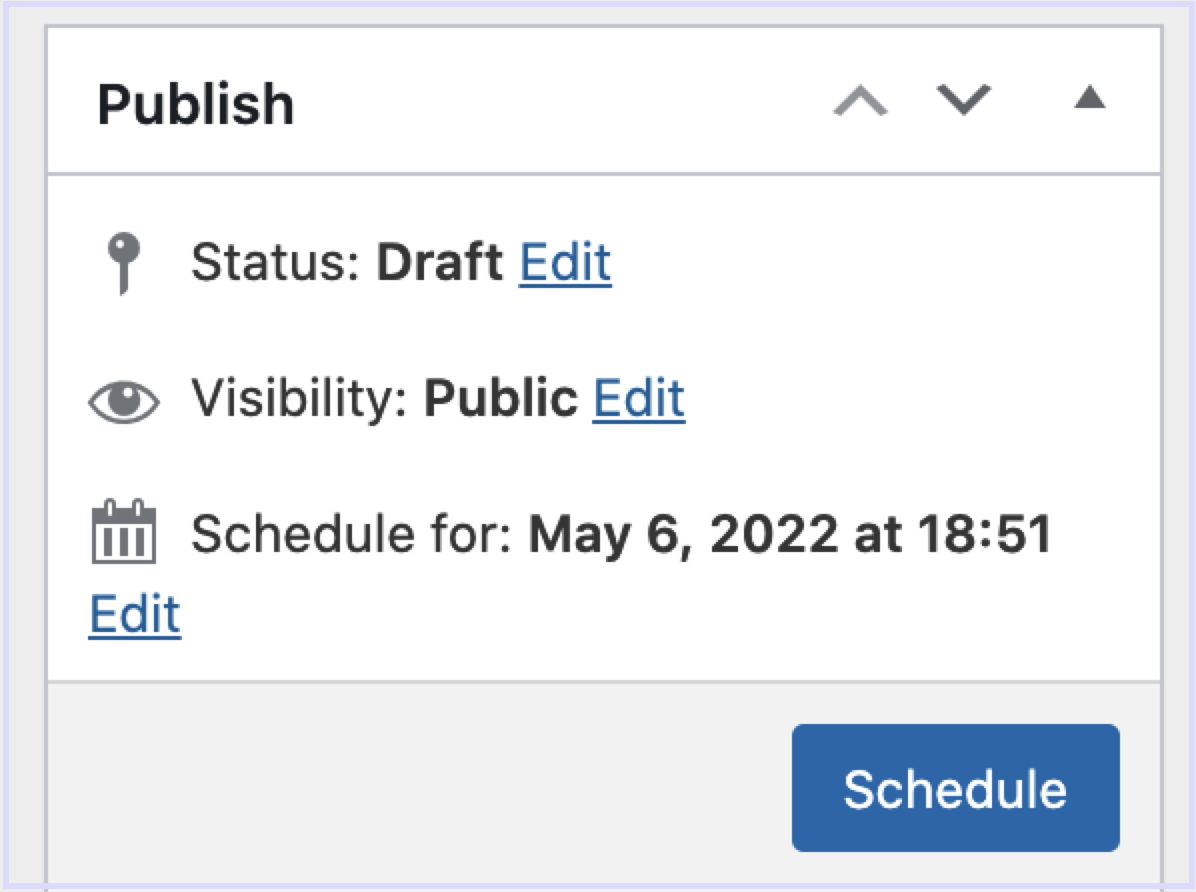Click the Publish panel title
This screenshot has width=1196, height=892.
coord(196,104)
